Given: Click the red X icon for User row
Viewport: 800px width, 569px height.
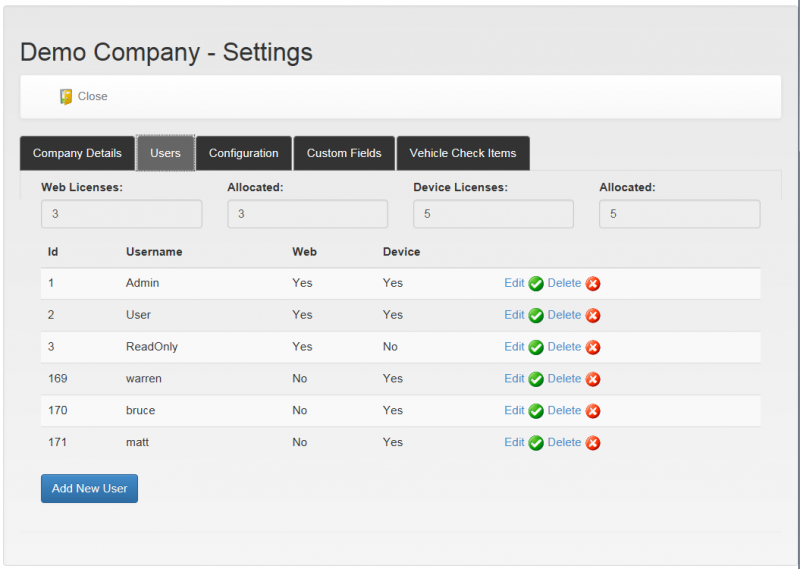Looking at the screenshot, I should tap(592, 315).
